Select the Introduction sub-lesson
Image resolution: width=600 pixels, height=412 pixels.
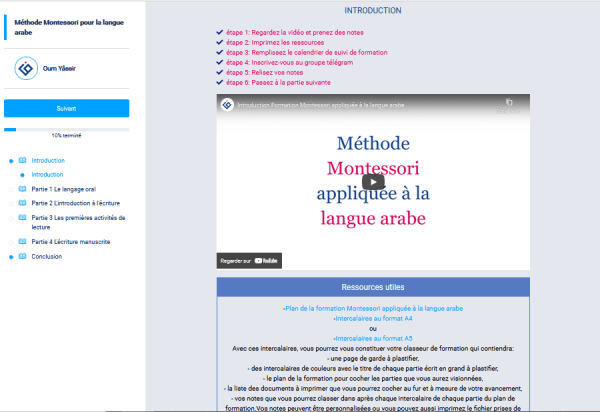[47, 174]
